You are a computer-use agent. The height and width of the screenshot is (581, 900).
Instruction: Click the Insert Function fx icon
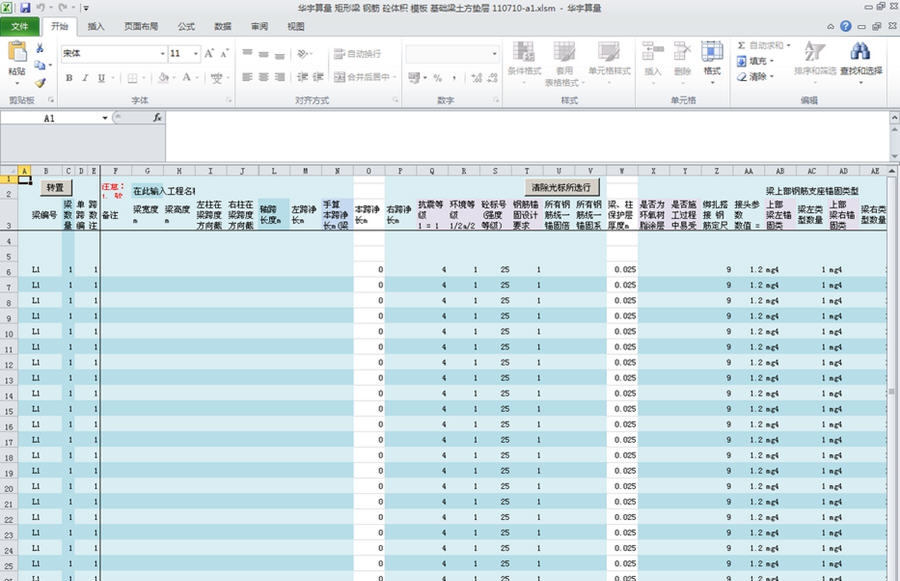point(157,117)
